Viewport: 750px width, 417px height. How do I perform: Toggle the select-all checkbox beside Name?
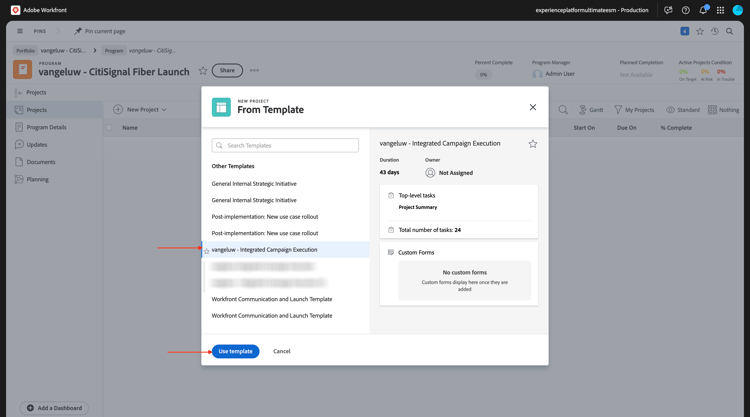109,128
